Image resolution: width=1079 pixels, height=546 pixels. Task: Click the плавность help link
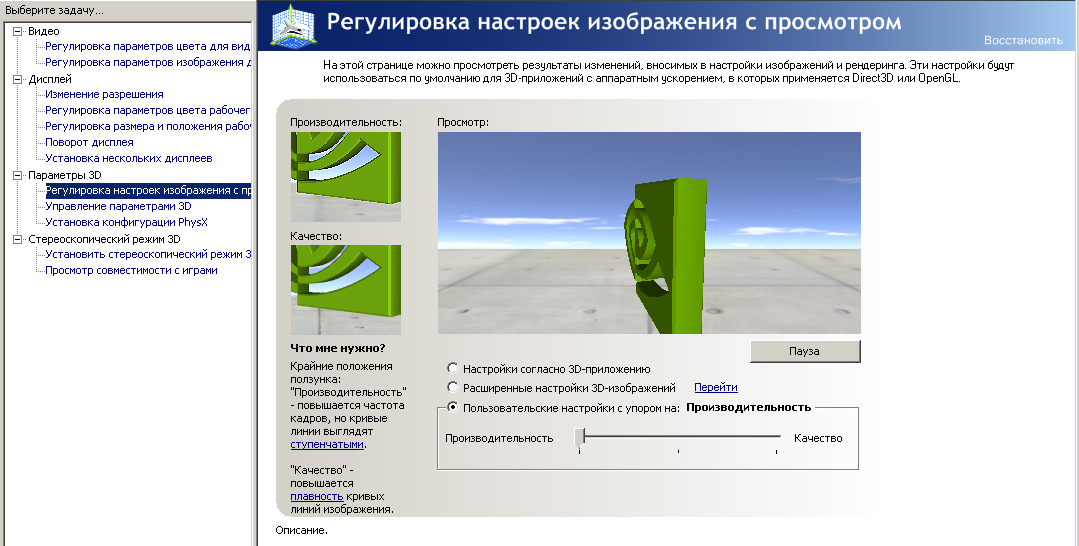317,496
